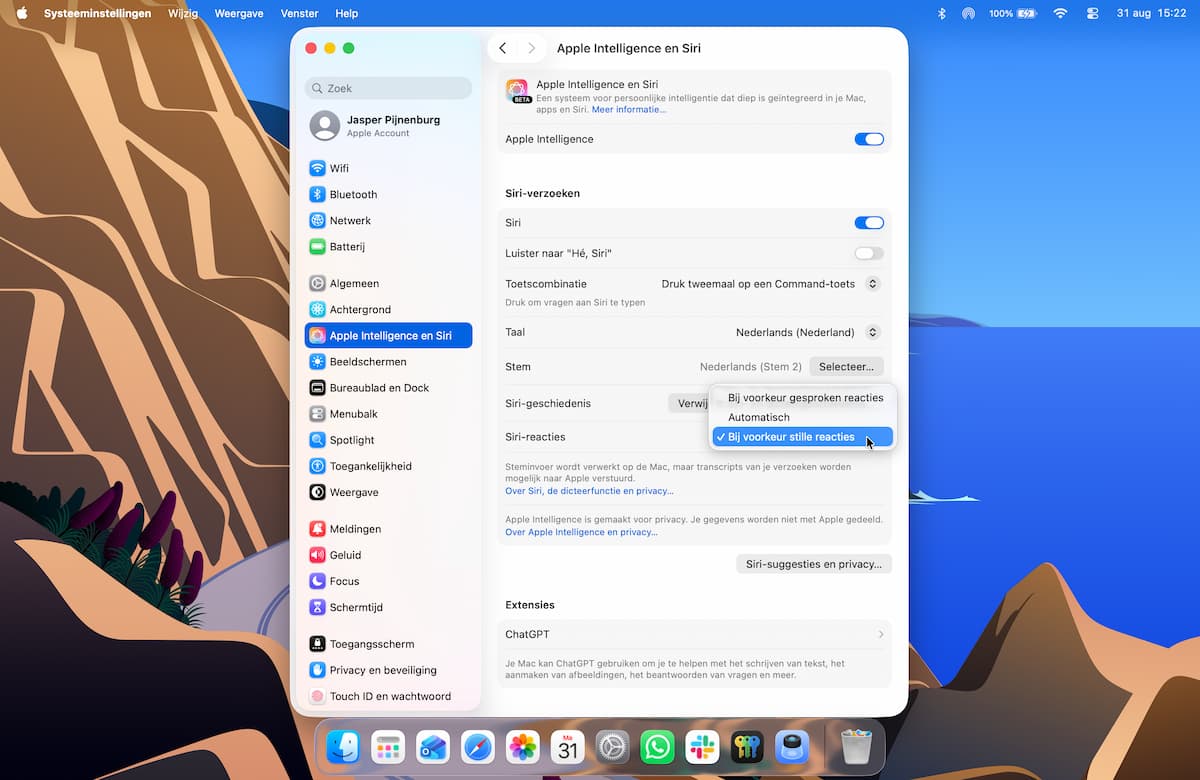This screenshot has height=780, width=1200.
Task: Open Achtergrond settings
Action: tap(388, 309)
